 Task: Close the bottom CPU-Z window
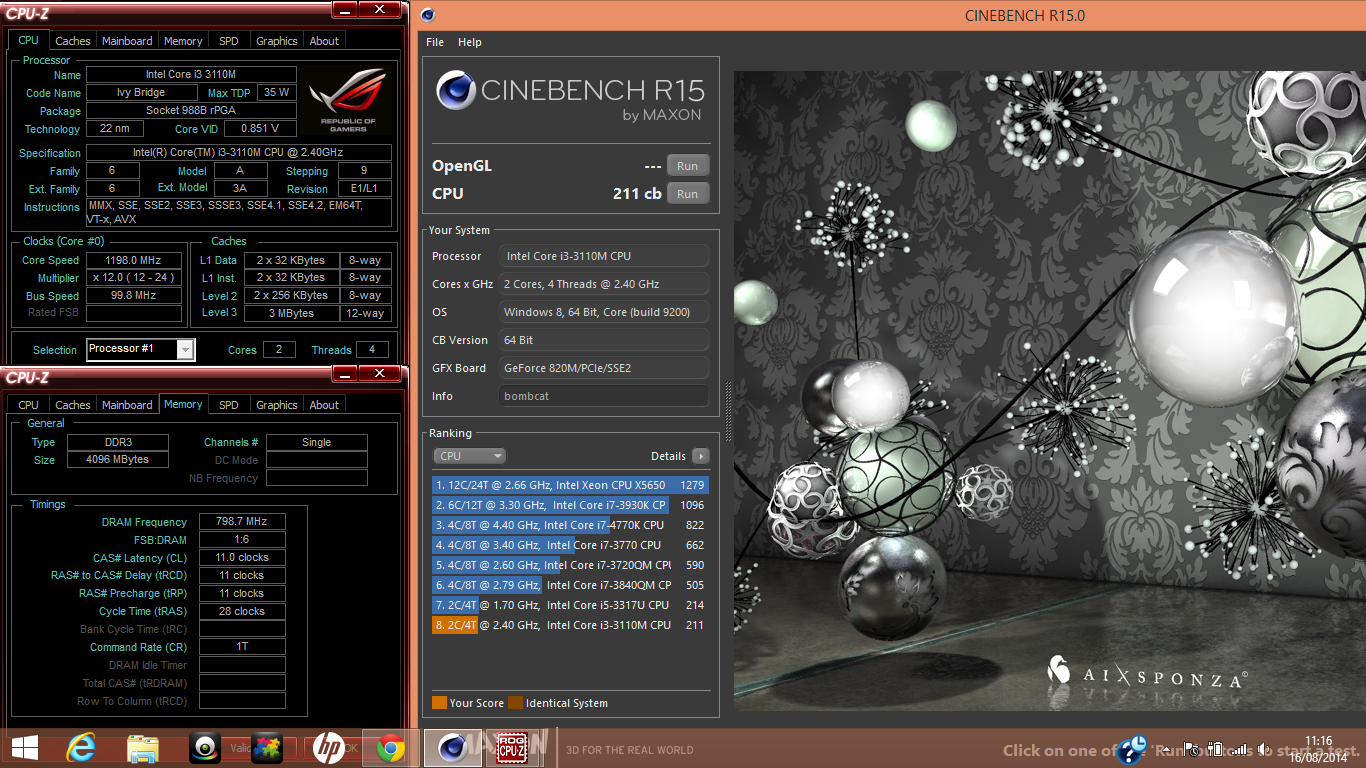coord(381,373)
